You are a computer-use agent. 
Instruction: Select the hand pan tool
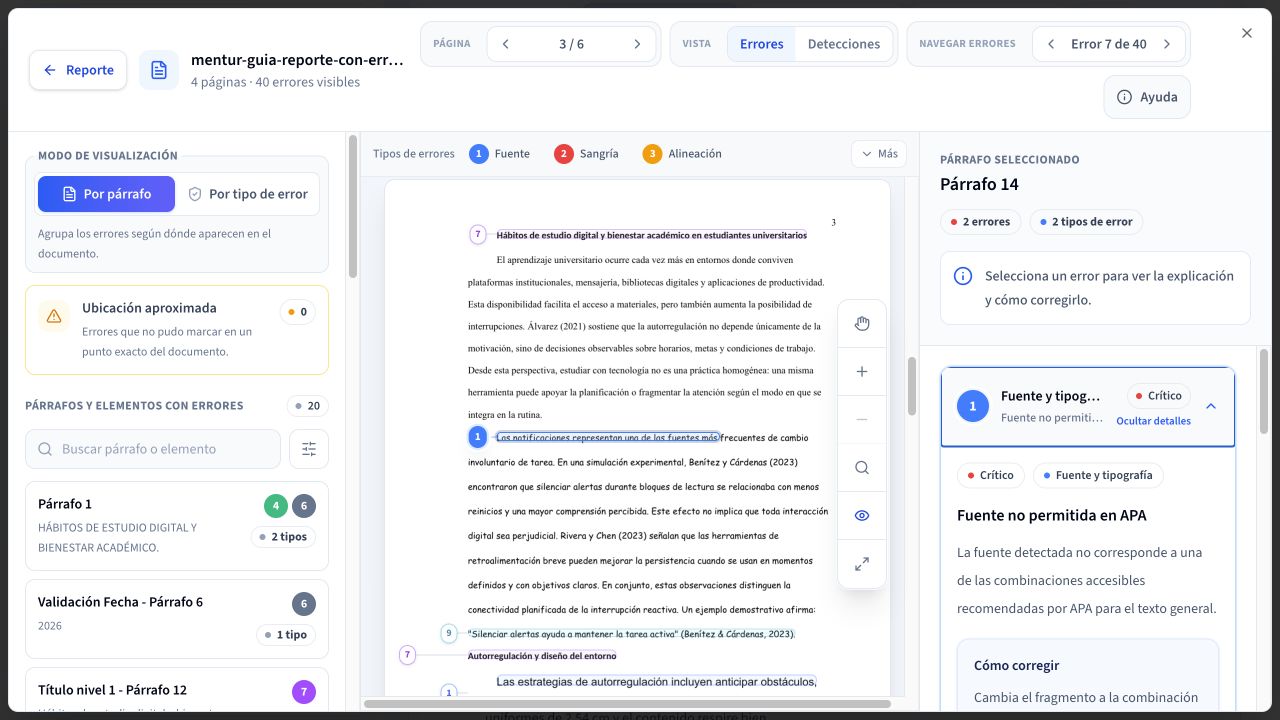click(862, 323)
